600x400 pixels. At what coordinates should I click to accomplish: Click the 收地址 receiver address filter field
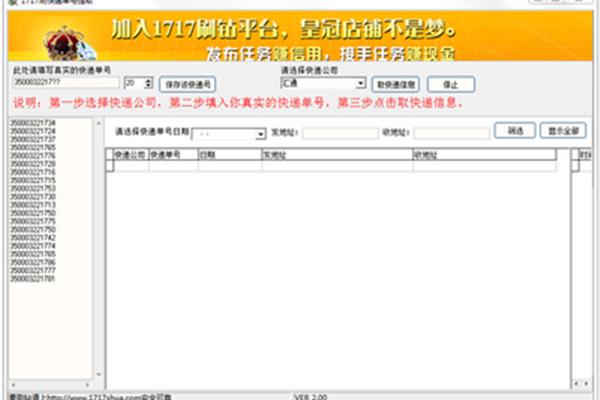pyautogui.click(x=452, y=133)
